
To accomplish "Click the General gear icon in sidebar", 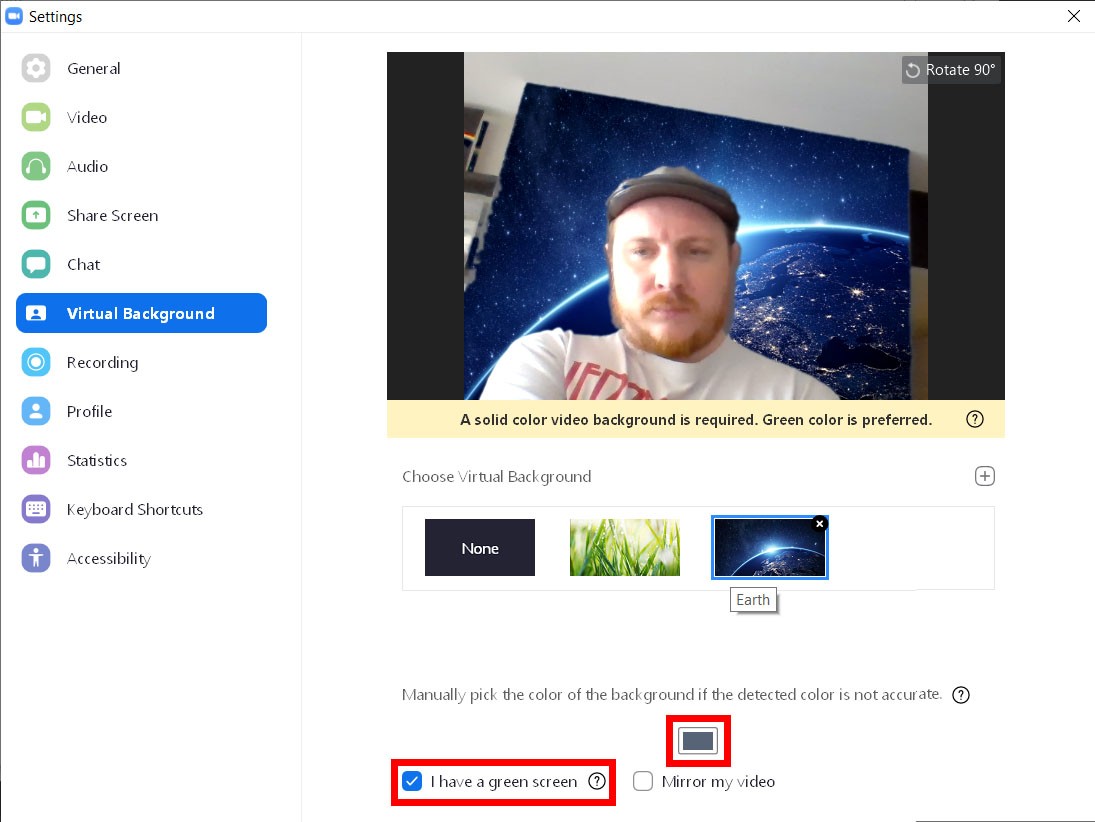I will point(36,68).
